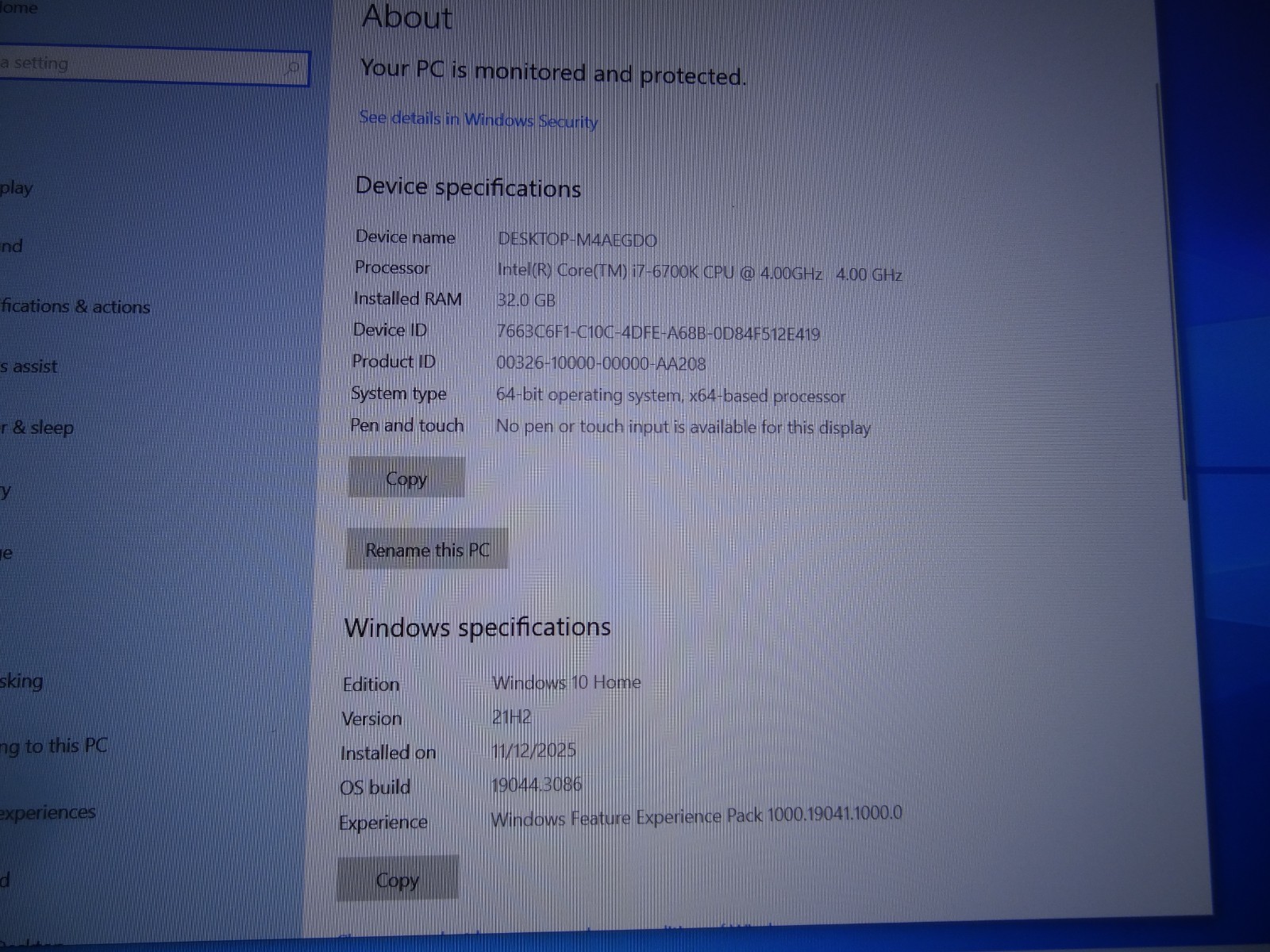Select device name DESKTOP-M4AEGDO
The image size is (1270, 952).
577,240
